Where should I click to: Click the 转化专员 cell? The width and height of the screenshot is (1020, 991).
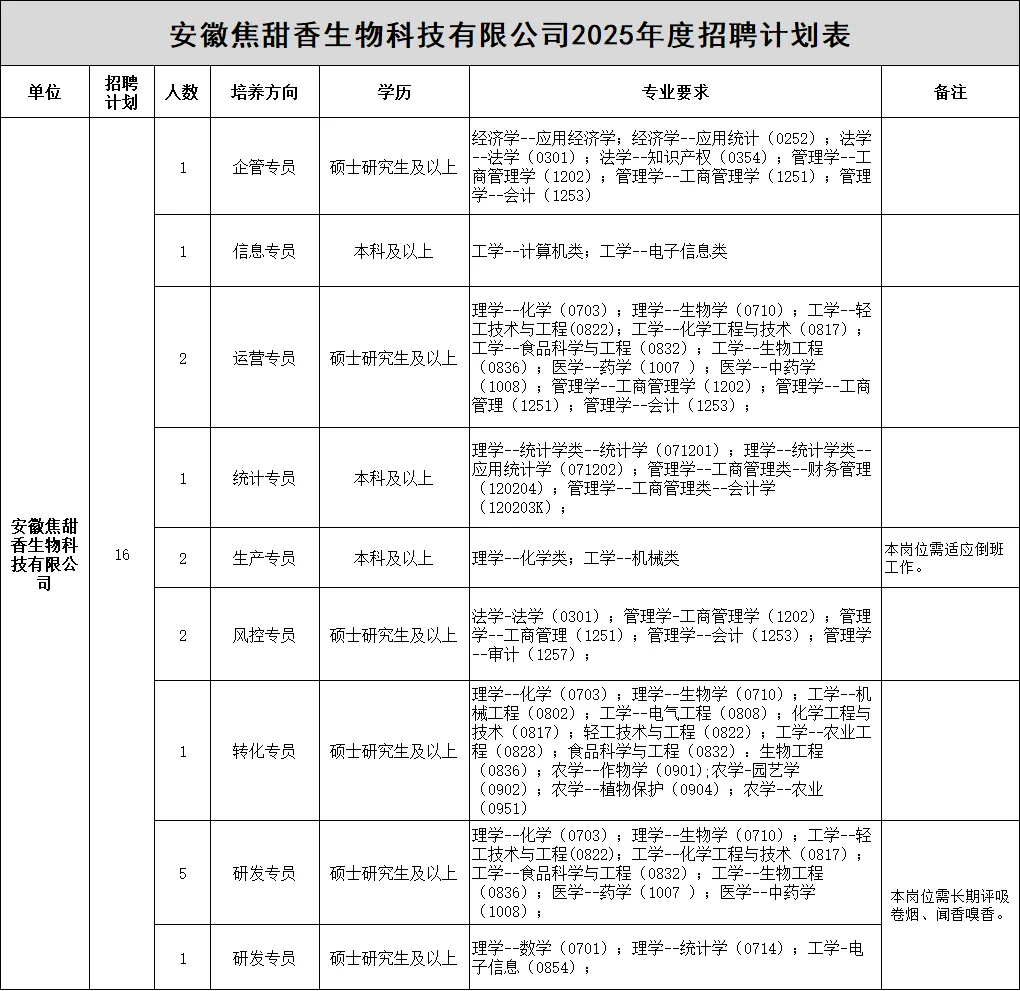(264, 751)
